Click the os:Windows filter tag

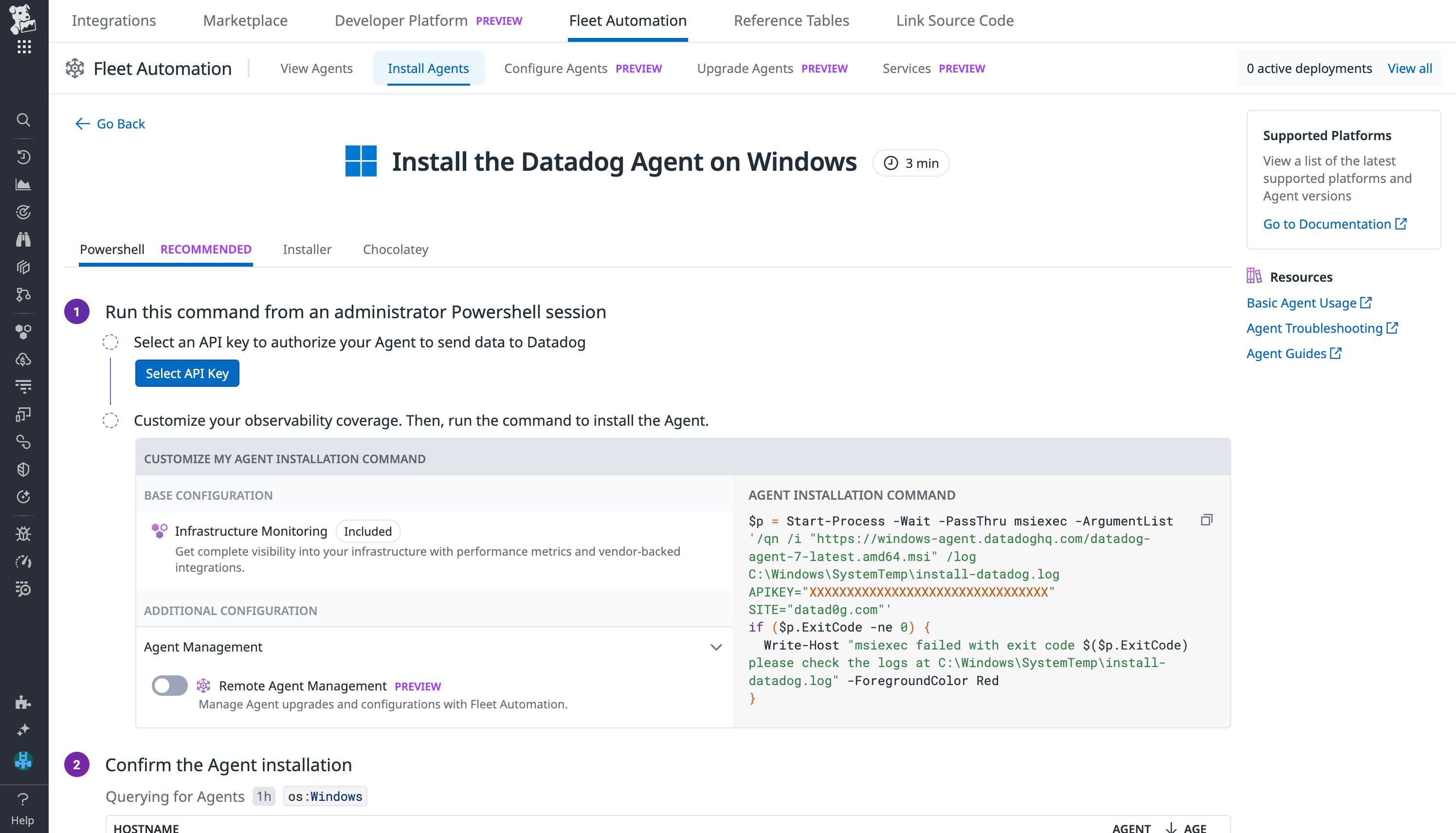pos(325,796)
